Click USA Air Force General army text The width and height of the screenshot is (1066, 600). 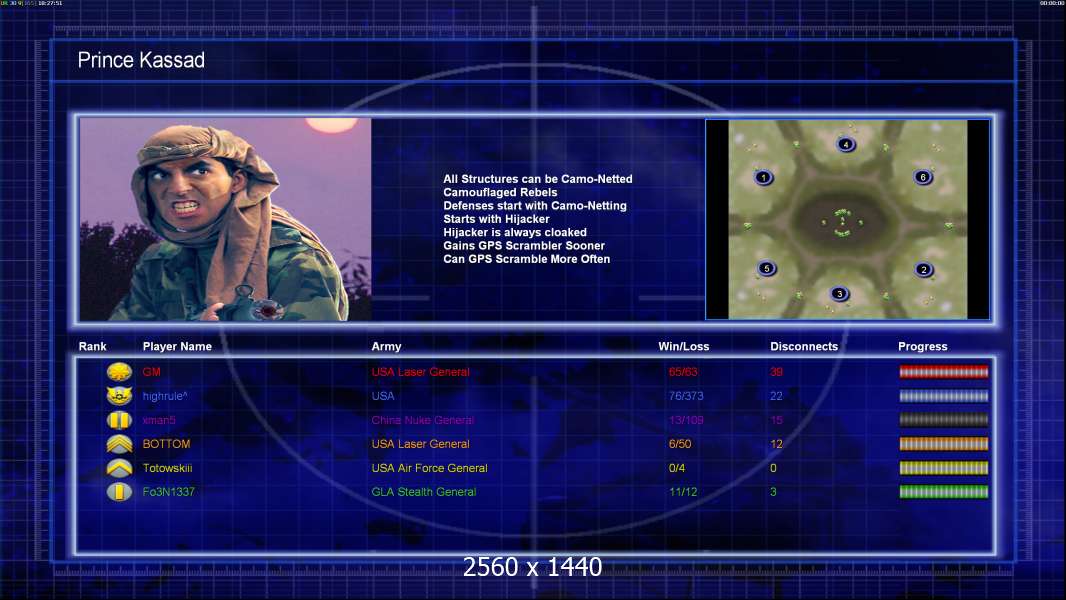429,467
